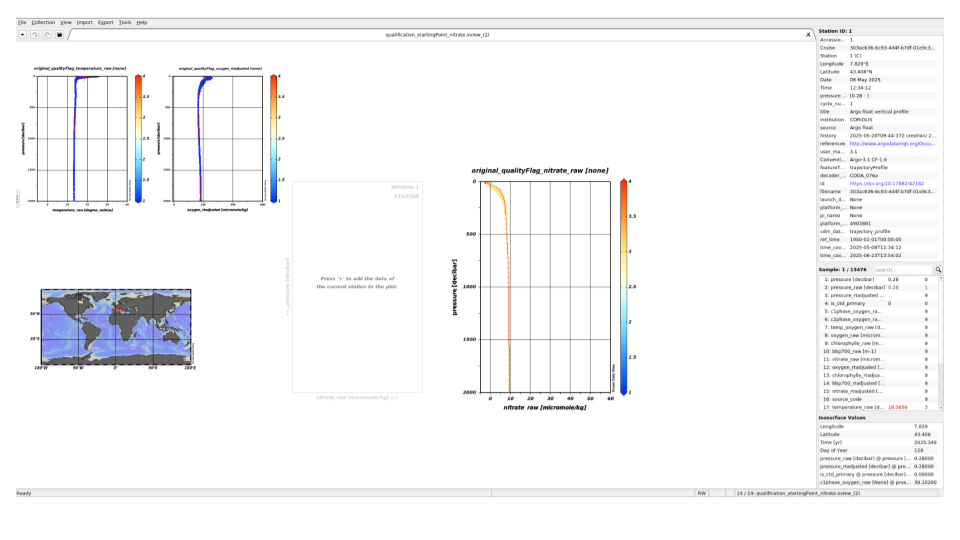
Task: Open the File menu
Action: (x=22, y=21)
